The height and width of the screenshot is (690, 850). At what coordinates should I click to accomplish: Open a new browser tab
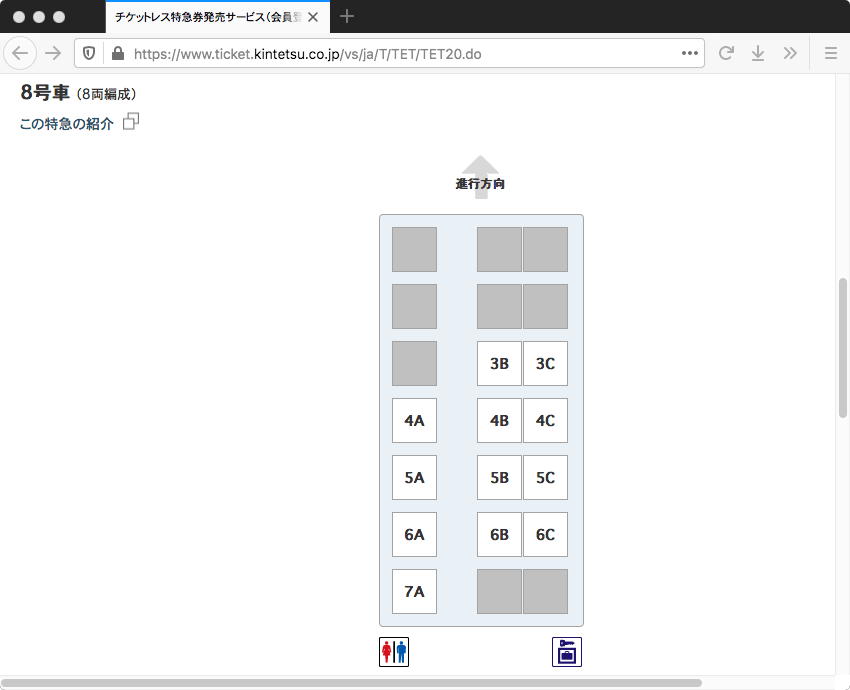point(347,16)
